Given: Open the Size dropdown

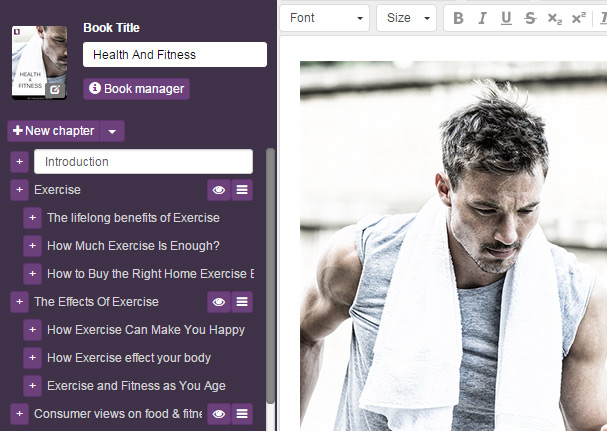Looking at the screenshot, I should (407, 18).
